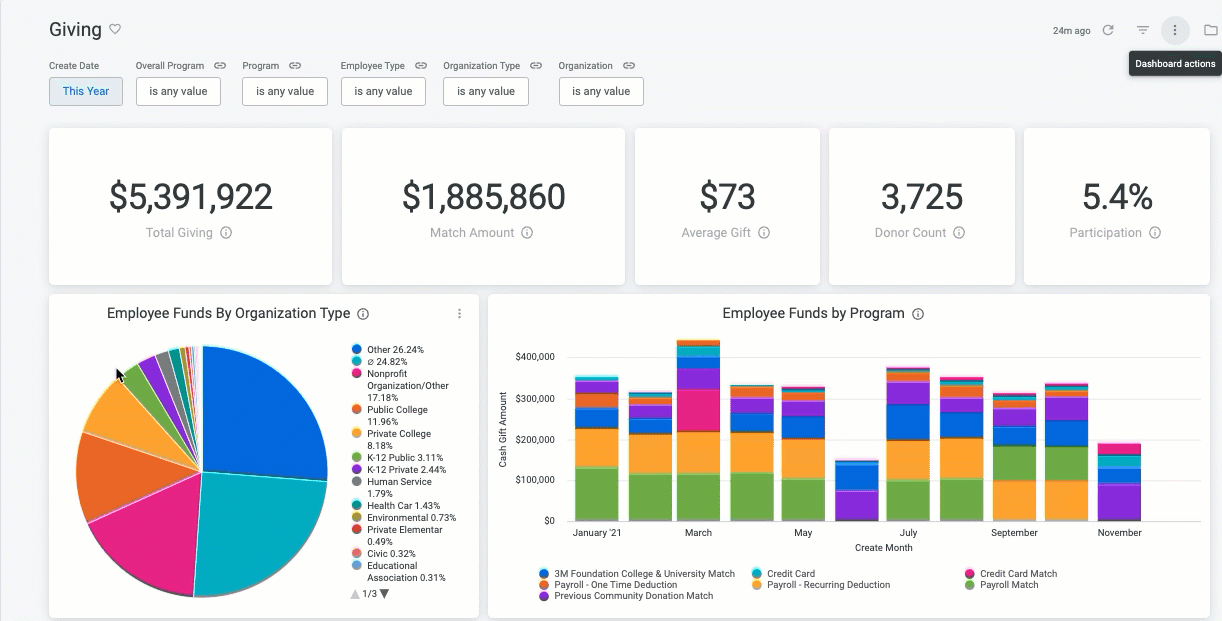Click the 24m ago timestamp
Viewport: 1222px width, 621px height.
tap(1071, 31)
